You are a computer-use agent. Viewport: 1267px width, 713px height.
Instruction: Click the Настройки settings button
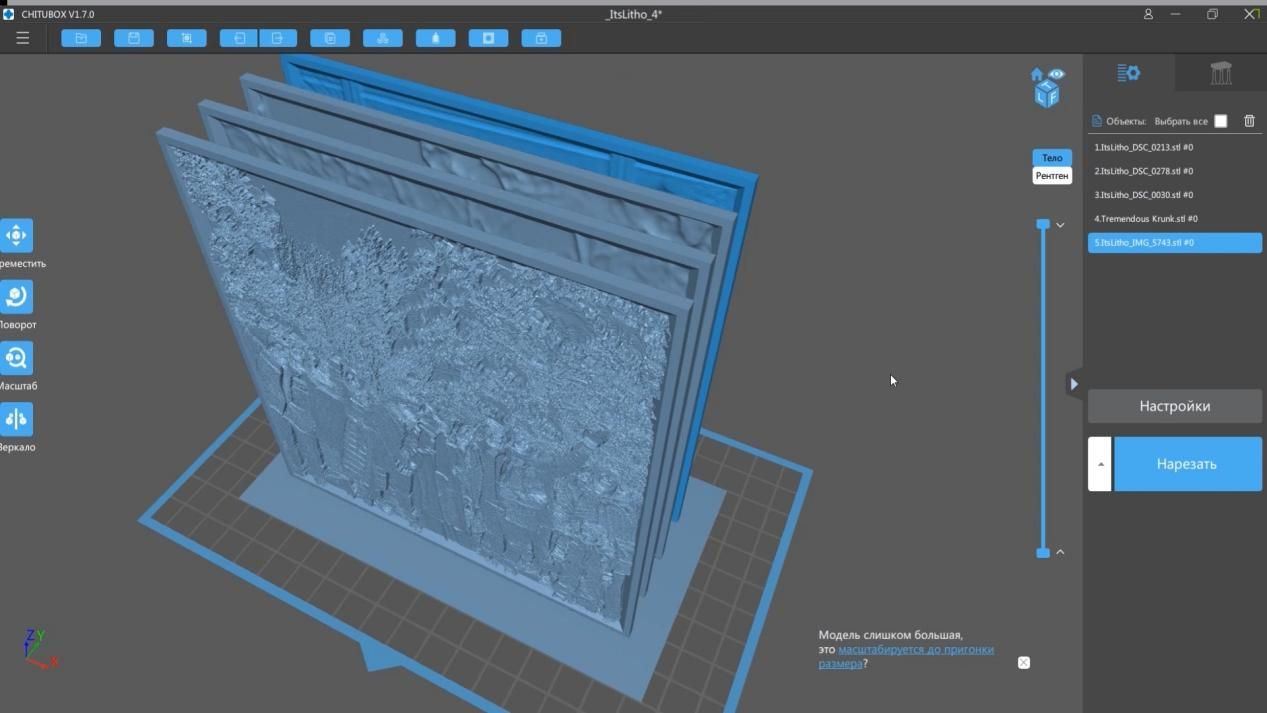point(1174,406)
